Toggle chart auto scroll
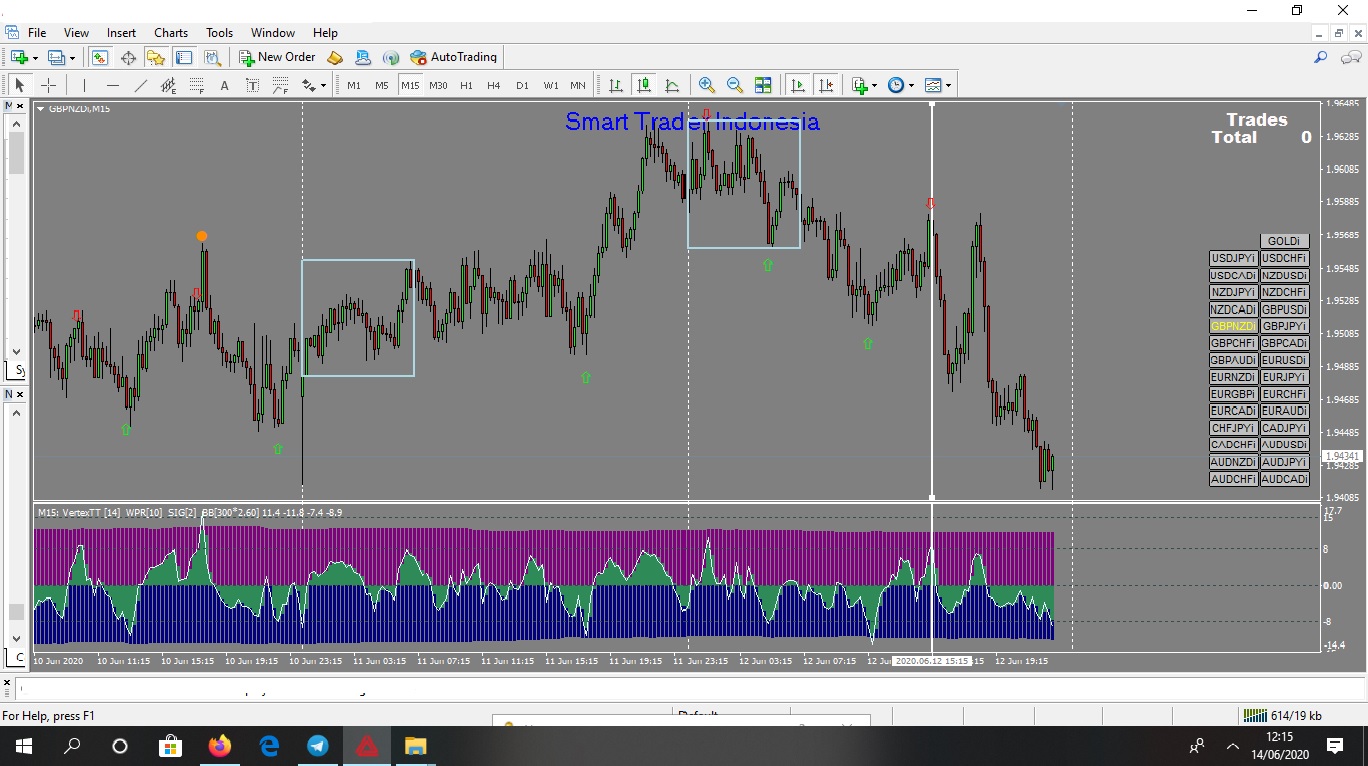1368x766 pixels. coord(797,85)
